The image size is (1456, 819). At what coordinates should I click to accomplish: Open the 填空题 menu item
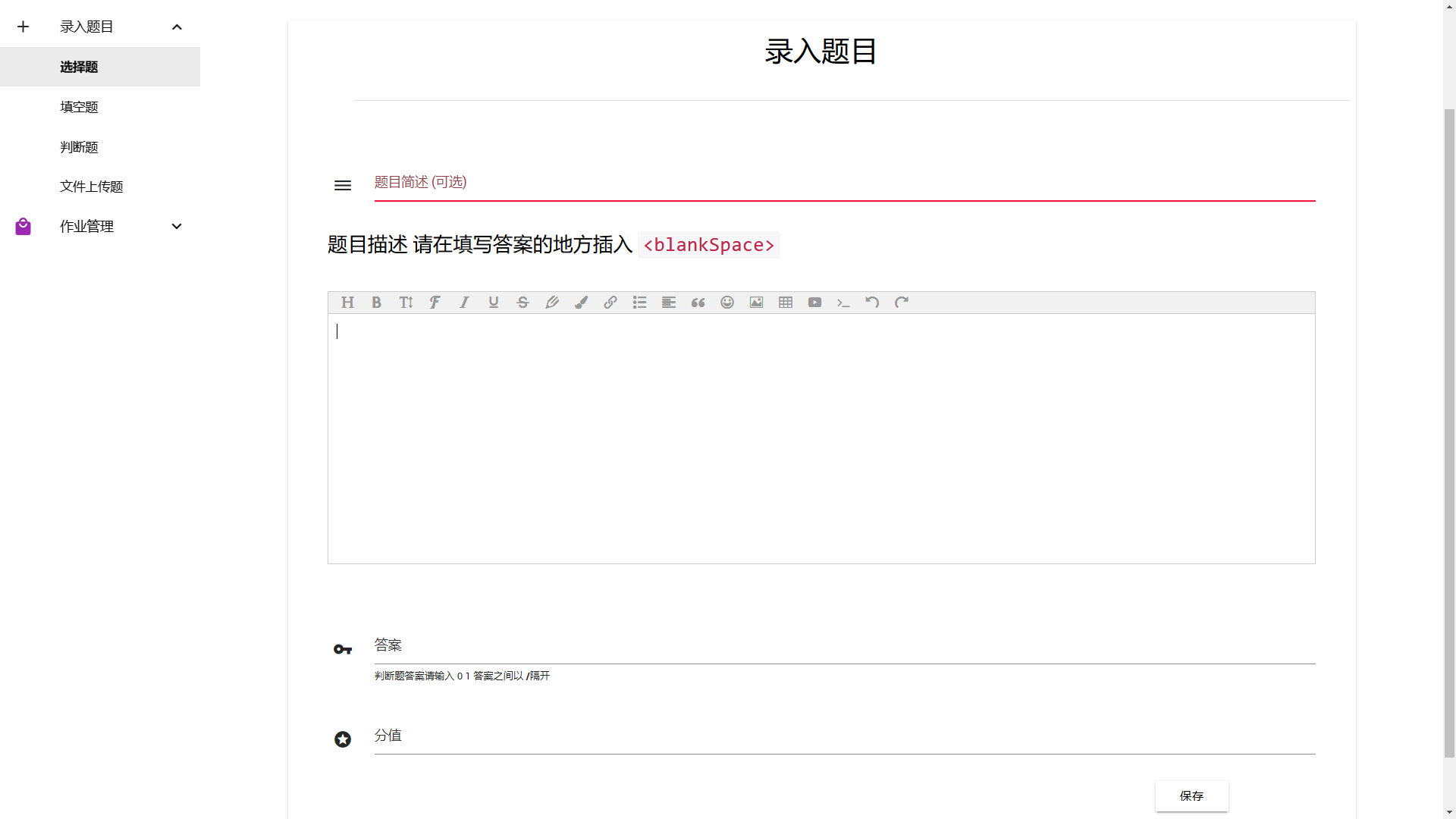pos(80,107)
